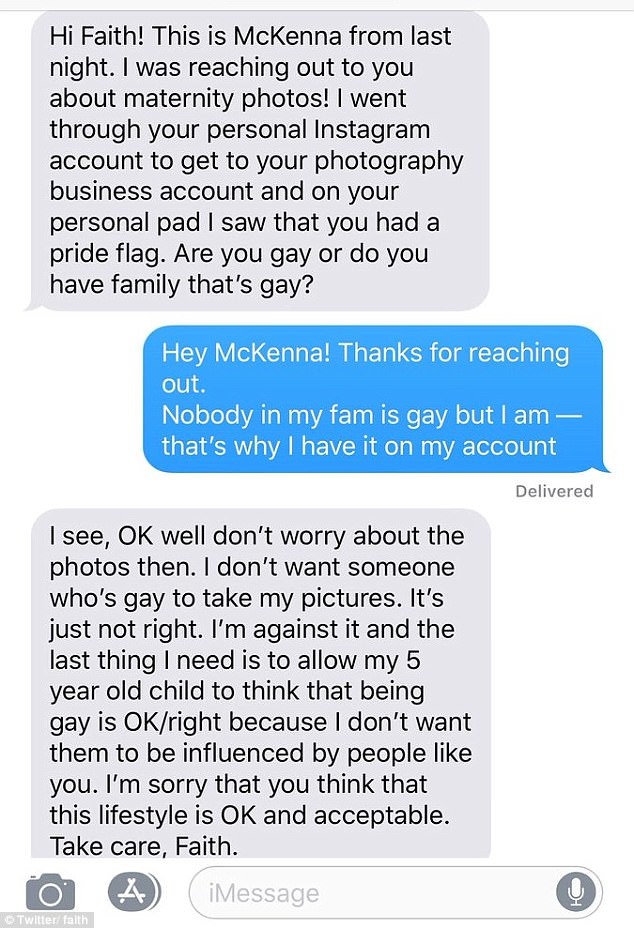
Task: Click the 'Thanks for reaching out' text
Action: pos(365,368)
